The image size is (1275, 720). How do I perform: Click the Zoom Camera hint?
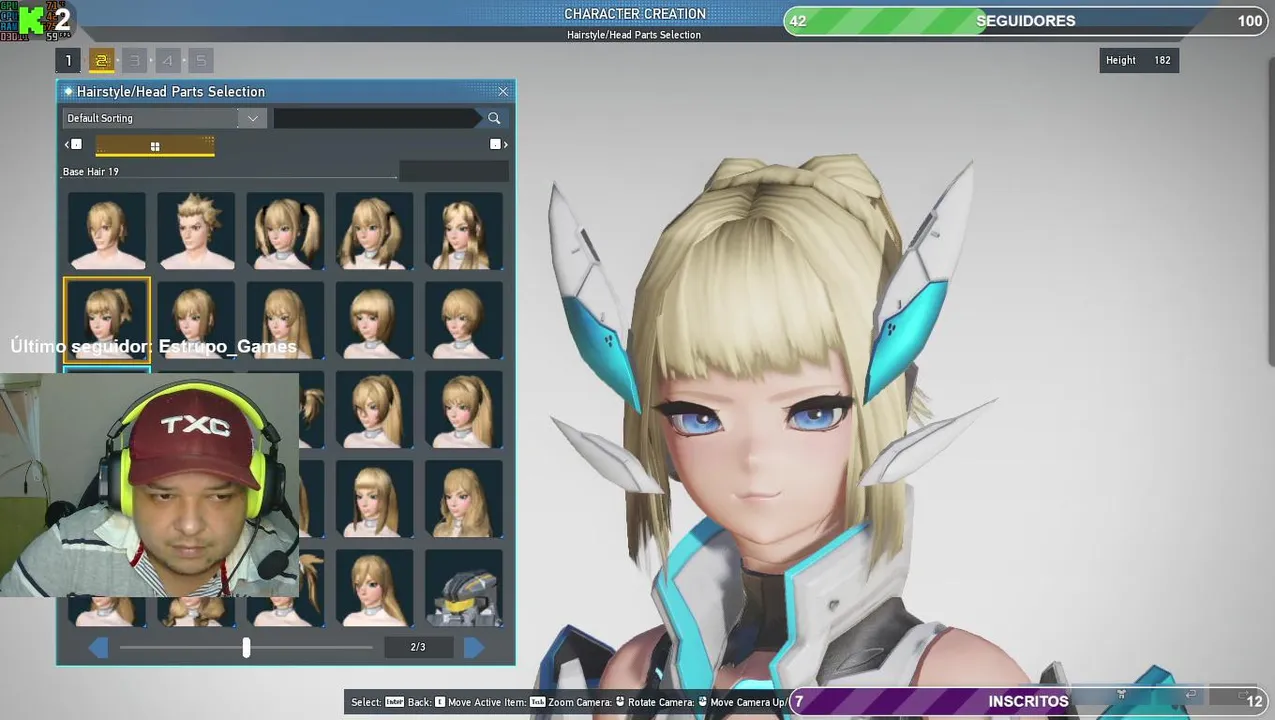tap(587, 702)
